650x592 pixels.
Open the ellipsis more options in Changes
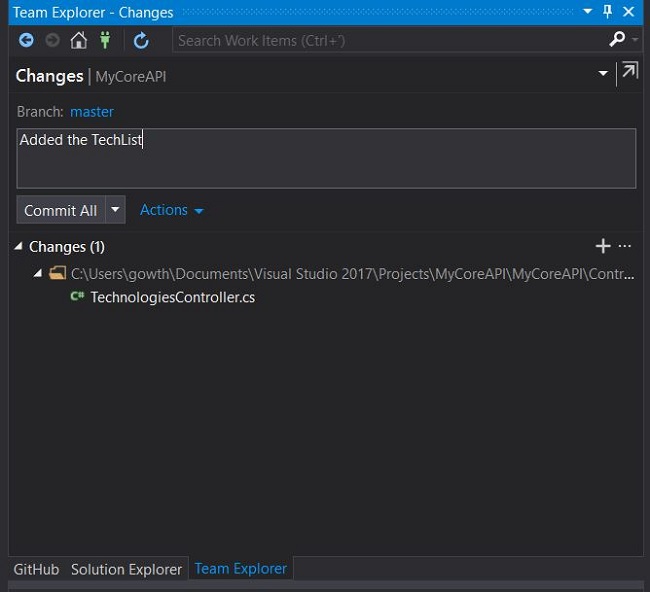coord(625,246)
